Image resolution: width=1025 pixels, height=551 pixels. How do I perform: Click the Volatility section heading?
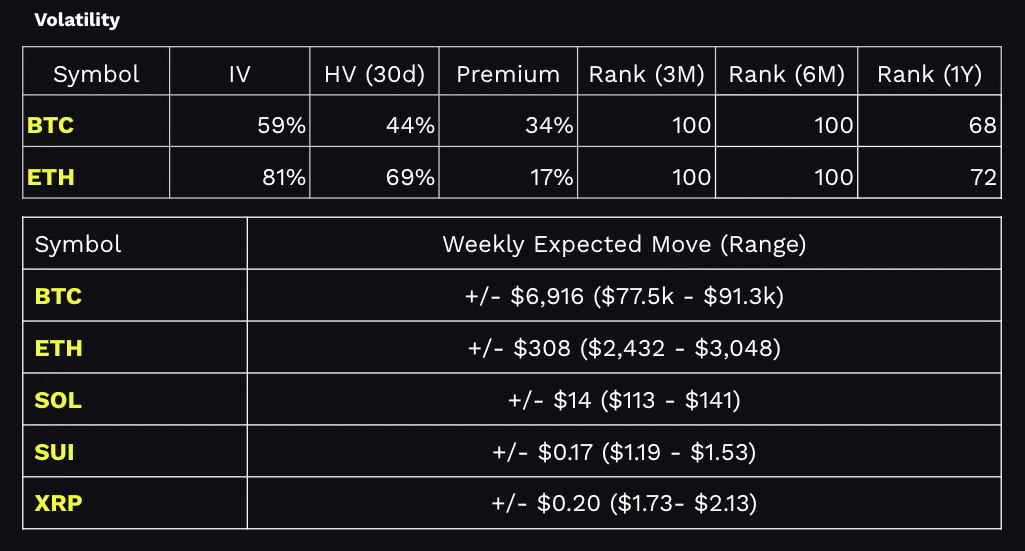tap(77, 20)
